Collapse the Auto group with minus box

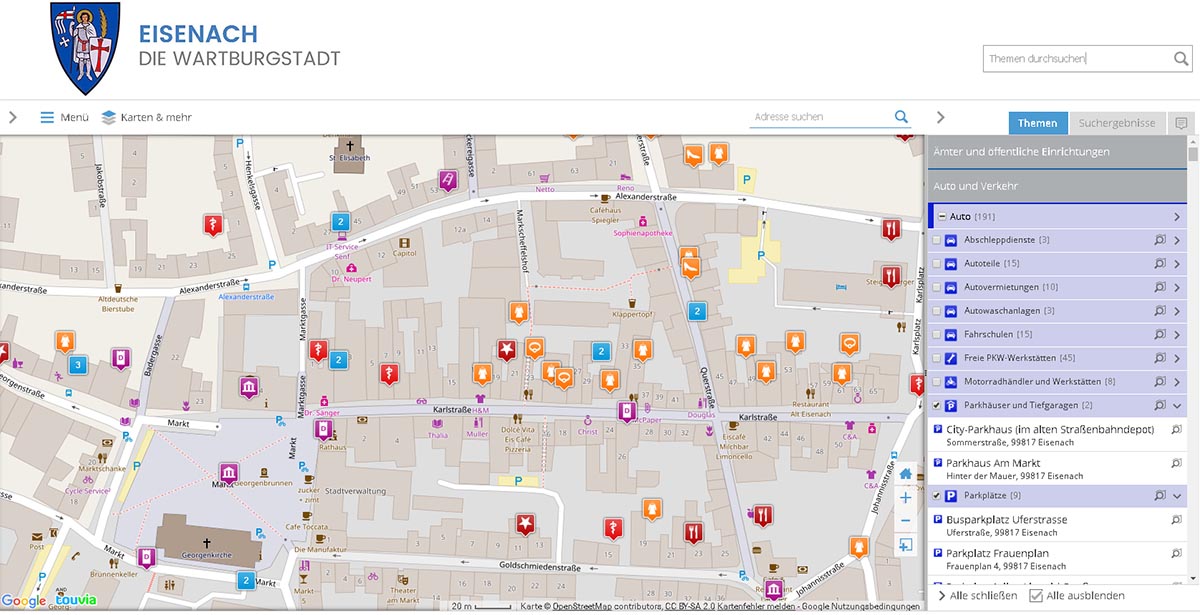point(942,216)
